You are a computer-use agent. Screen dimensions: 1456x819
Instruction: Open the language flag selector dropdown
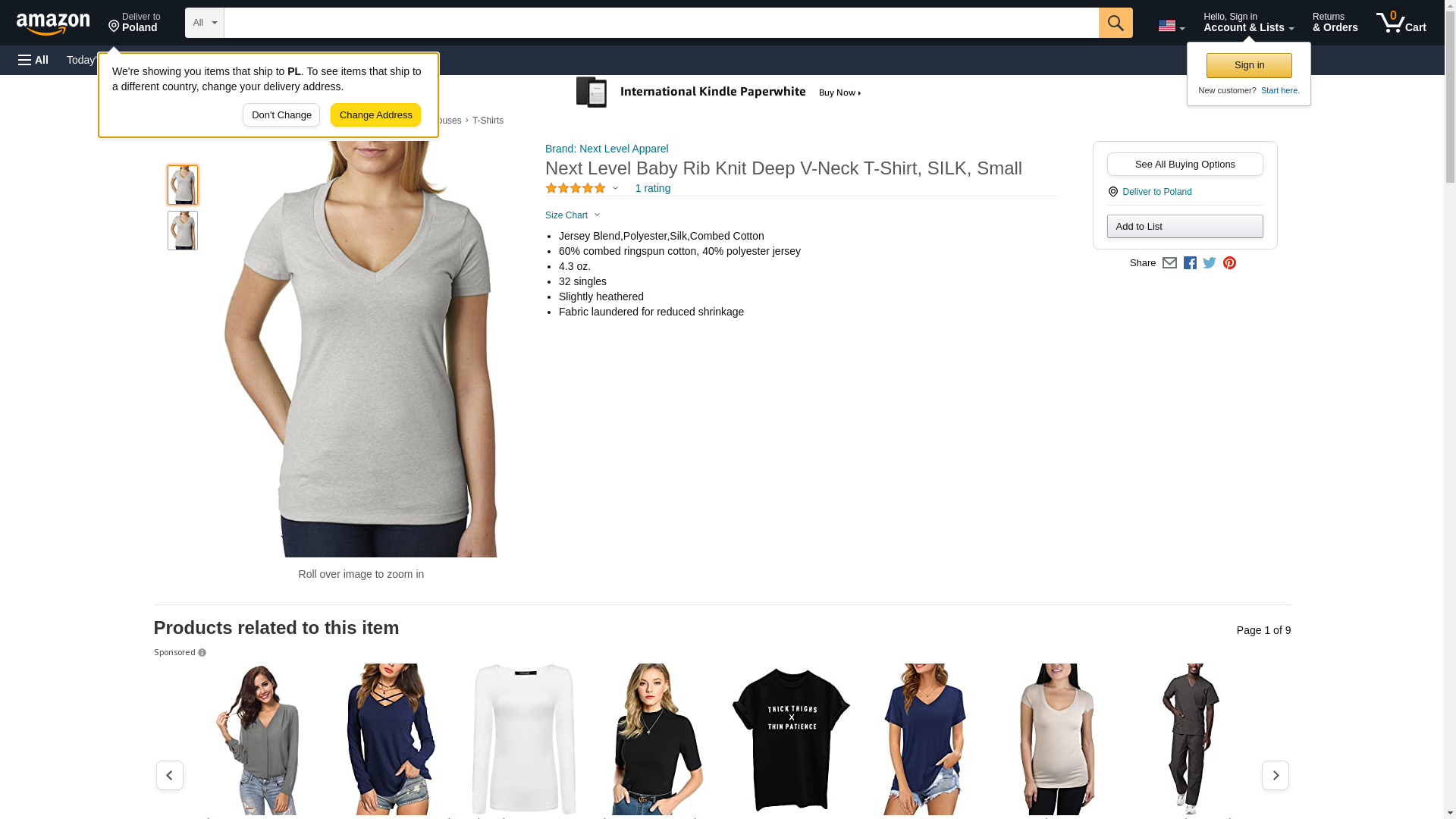point(1171,26)
